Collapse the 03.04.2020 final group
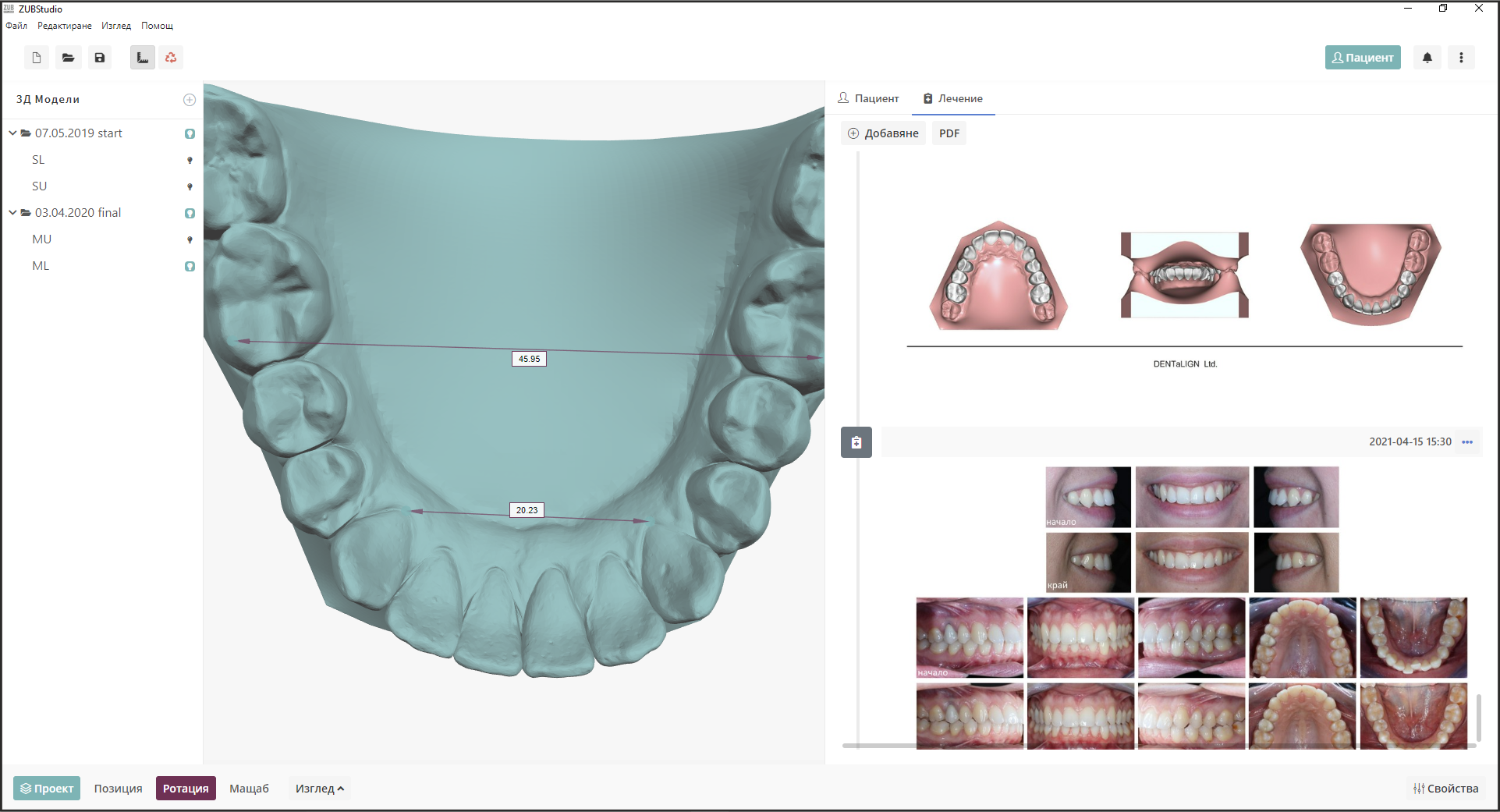Screen dimensions: 1500x812 [12, 212]
